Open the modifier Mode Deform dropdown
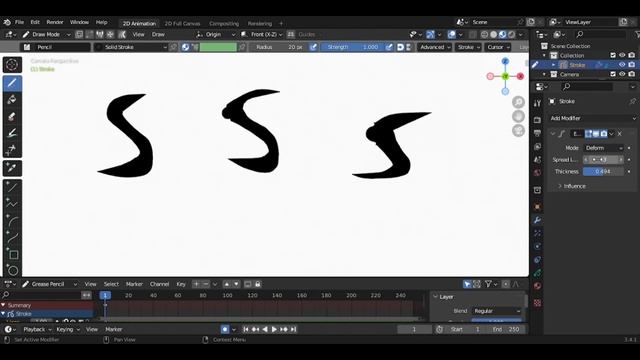This screenshot has height=360, width=640. (x=604, y=148)
